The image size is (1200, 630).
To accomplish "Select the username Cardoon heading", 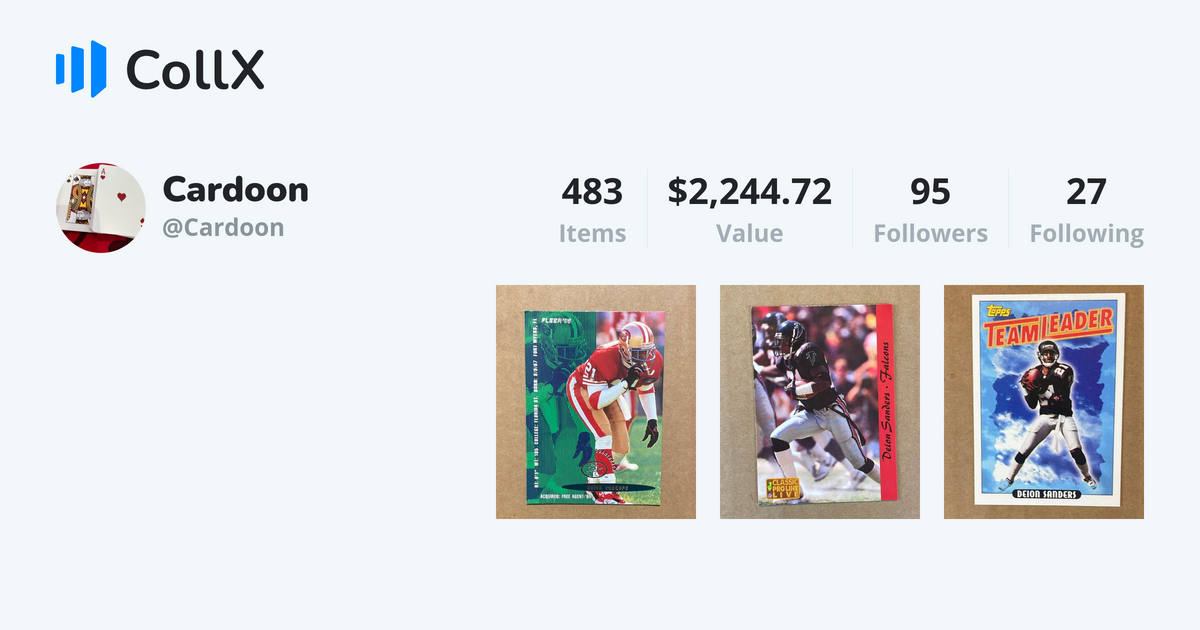I will coord(236,190).
